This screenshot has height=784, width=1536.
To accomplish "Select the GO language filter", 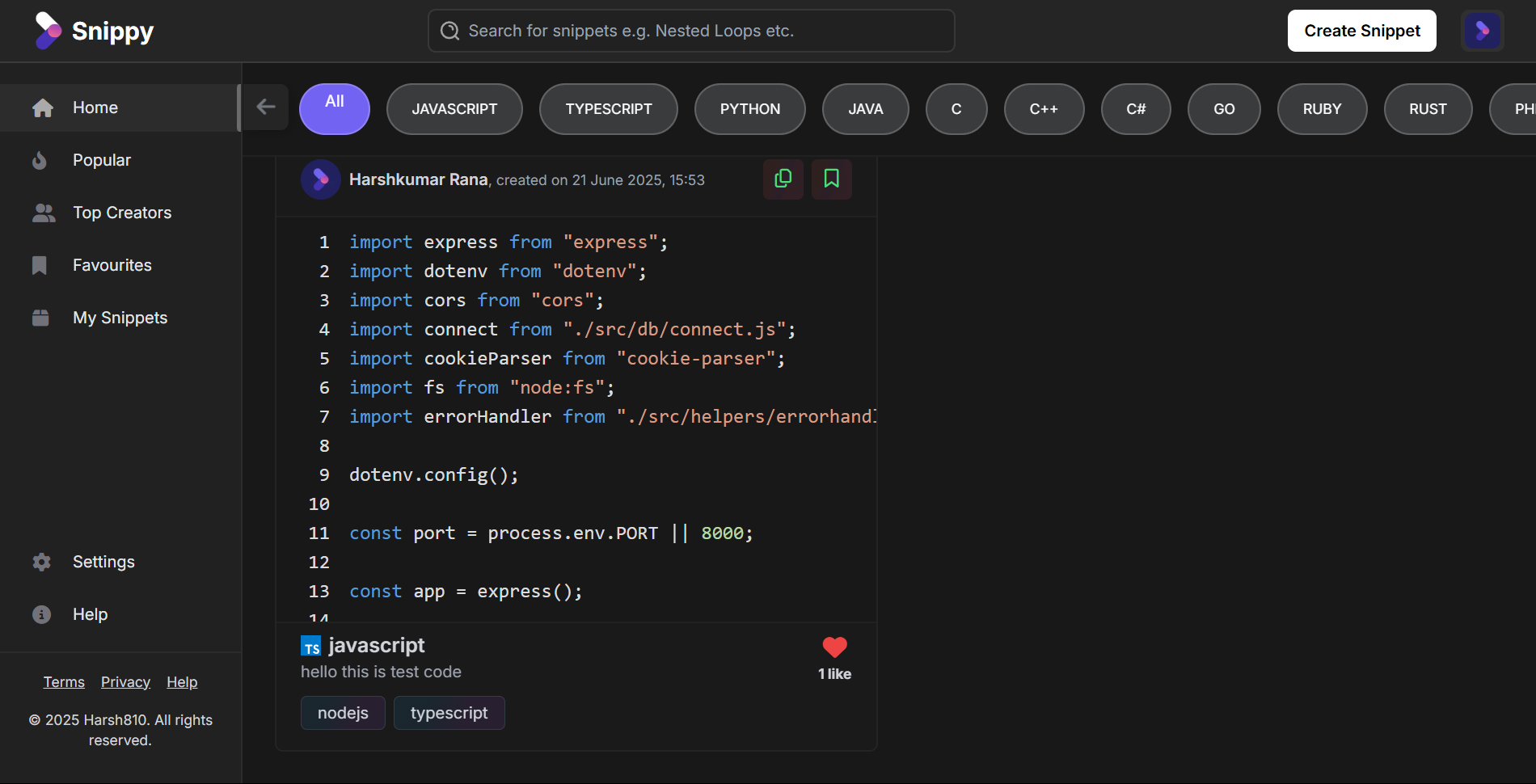I will coord(1224,109).
